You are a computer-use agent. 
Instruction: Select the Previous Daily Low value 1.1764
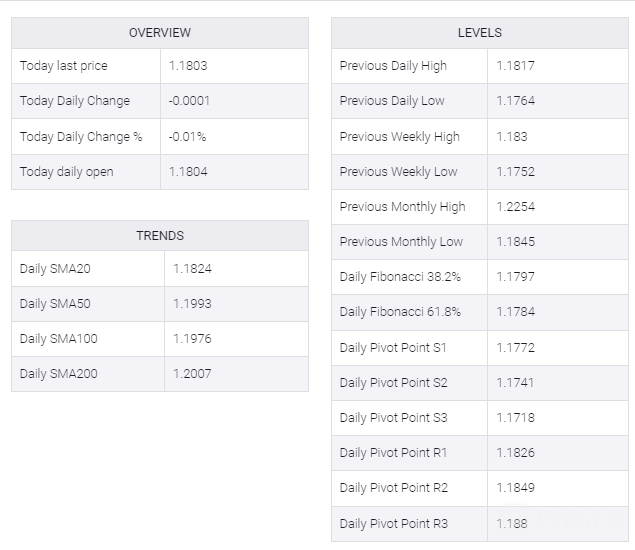click(515, 101)
